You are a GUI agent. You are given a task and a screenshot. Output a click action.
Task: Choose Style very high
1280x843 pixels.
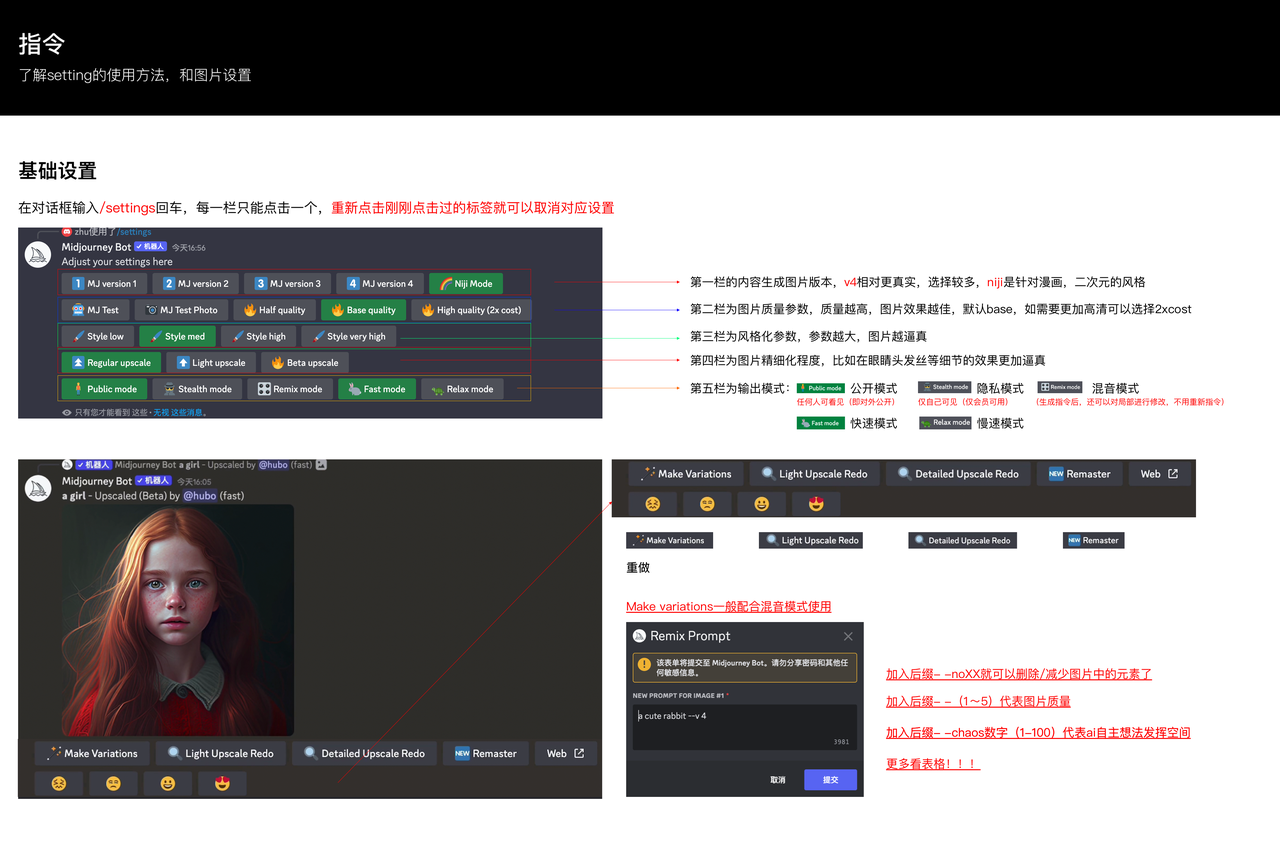pos(349,336)
